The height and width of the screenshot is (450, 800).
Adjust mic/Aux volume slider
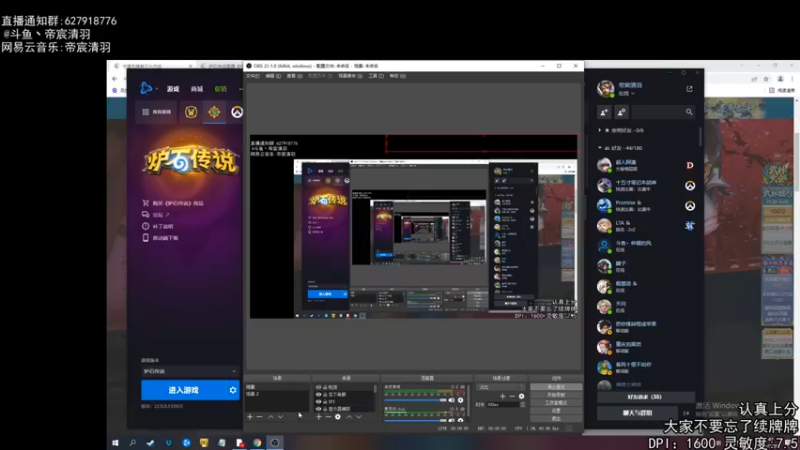click(415, 420)
